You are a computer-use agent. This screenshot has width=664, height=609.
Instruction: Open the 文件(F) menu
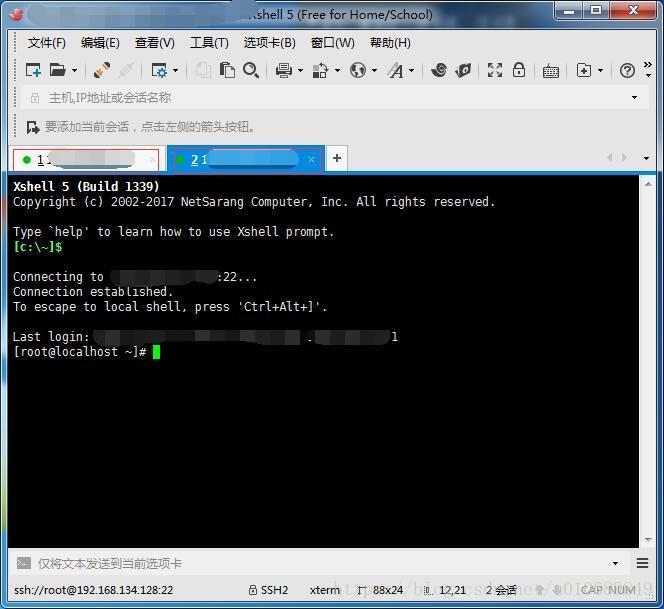tap(47, 43)
